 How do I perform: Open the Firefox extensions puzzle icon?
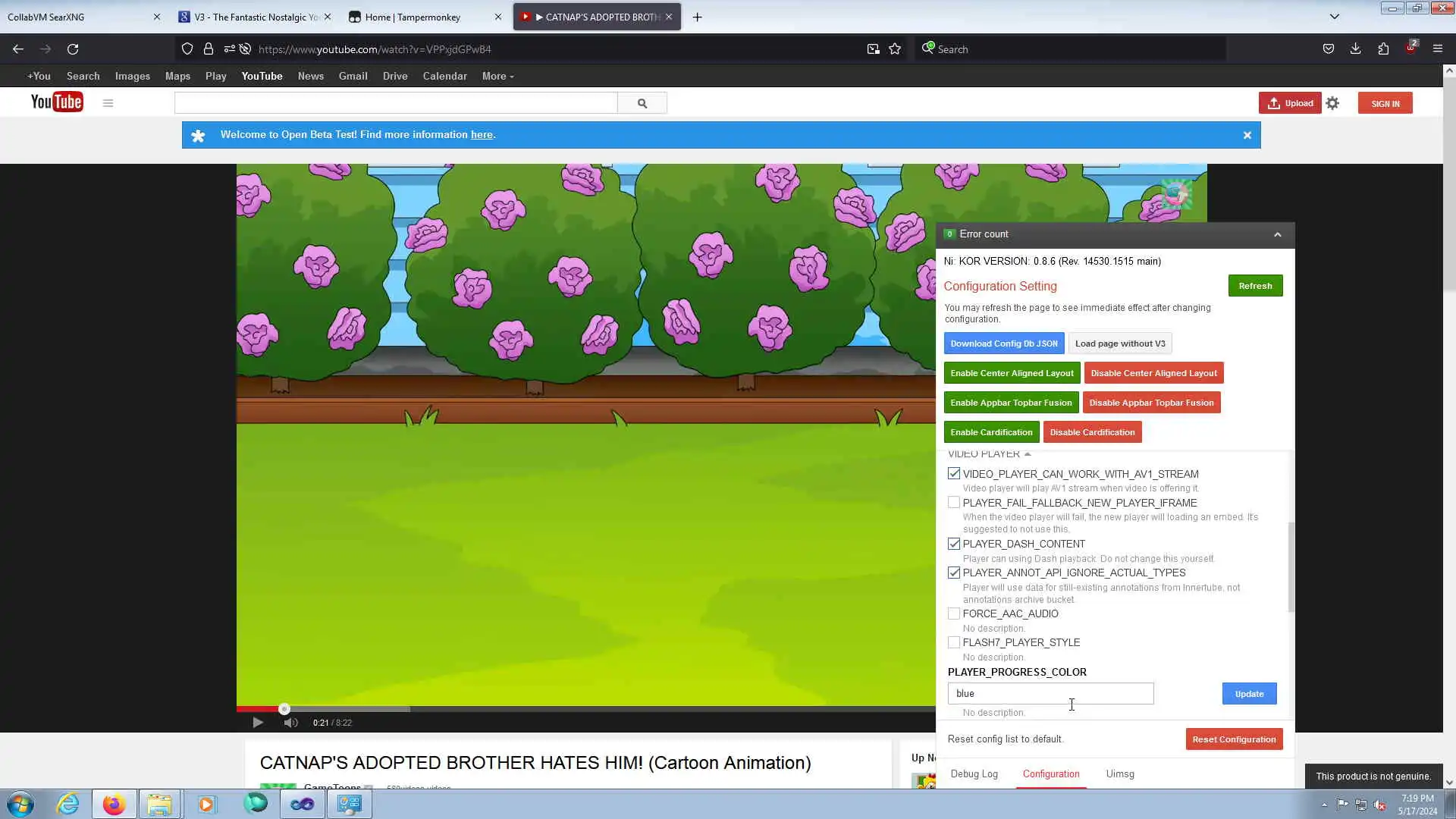coord(1383,49)
